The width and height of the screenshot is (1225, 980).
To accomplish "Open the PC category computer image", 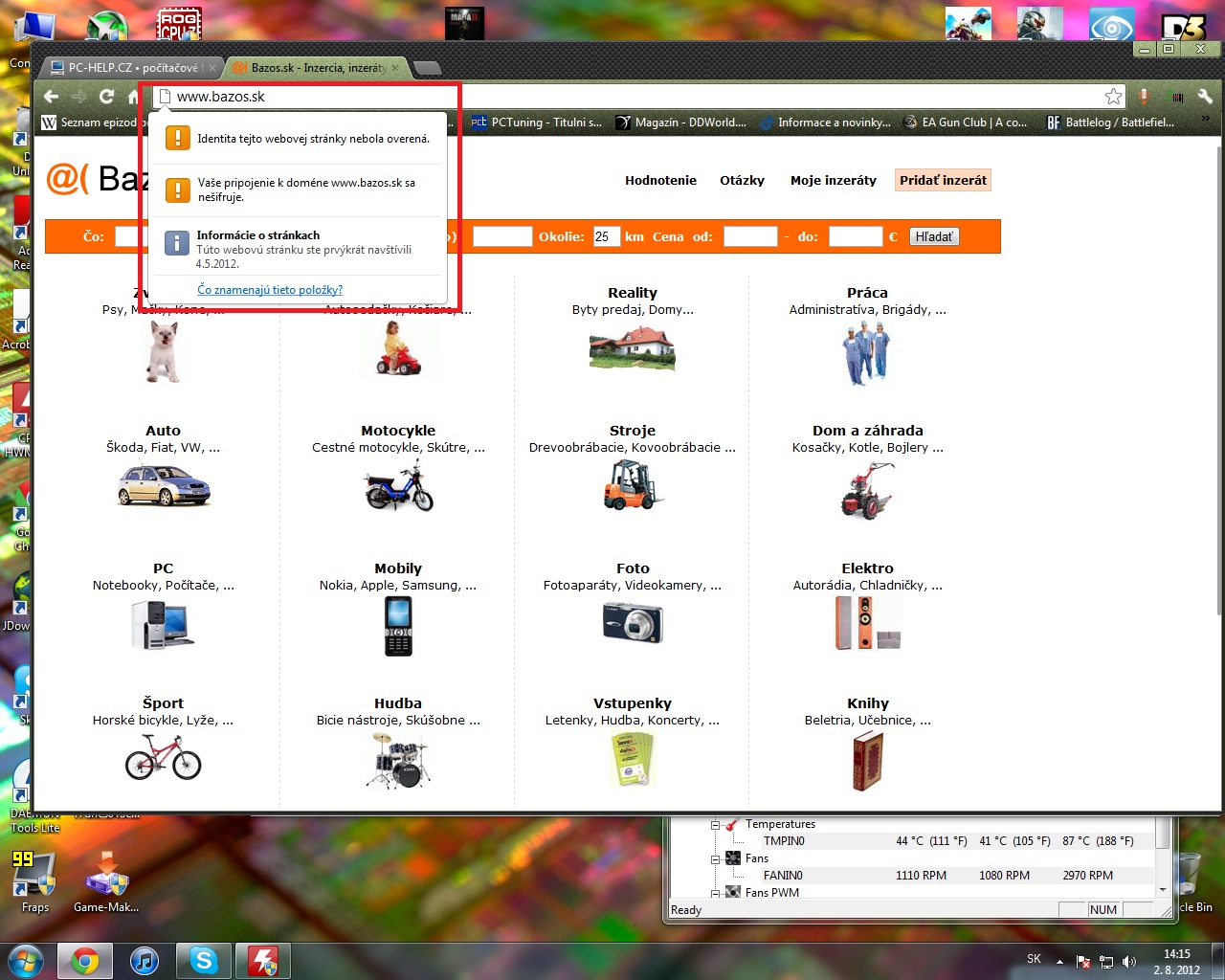I will point(163,624).
